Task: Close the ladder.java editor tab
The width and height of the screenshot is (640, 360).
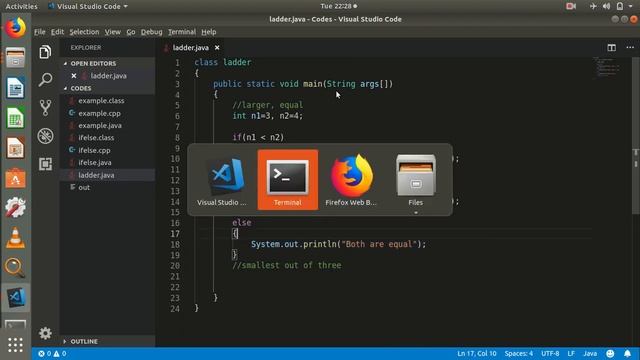Action: [x=217, y=48]
